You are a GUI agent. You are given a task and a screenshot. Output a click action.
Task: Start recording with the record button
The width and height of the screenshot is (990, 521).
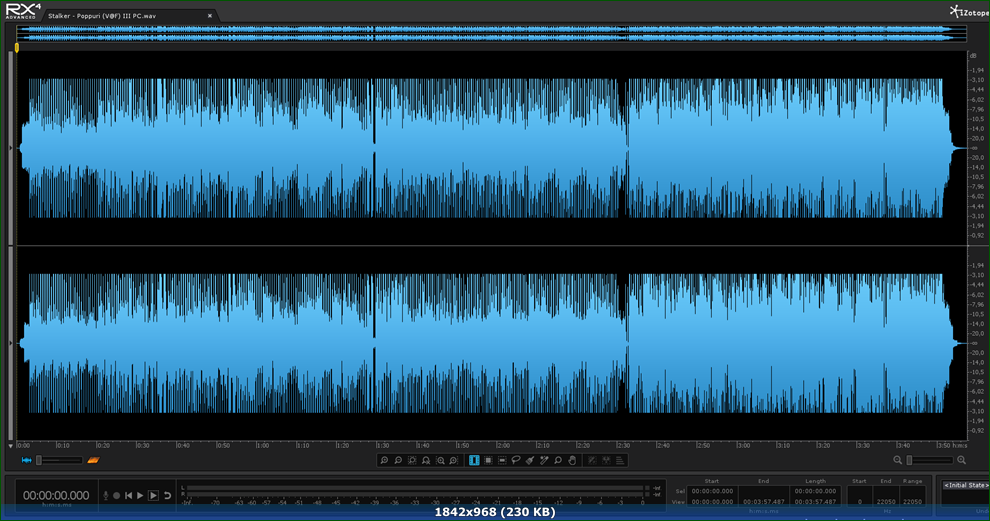117,496
